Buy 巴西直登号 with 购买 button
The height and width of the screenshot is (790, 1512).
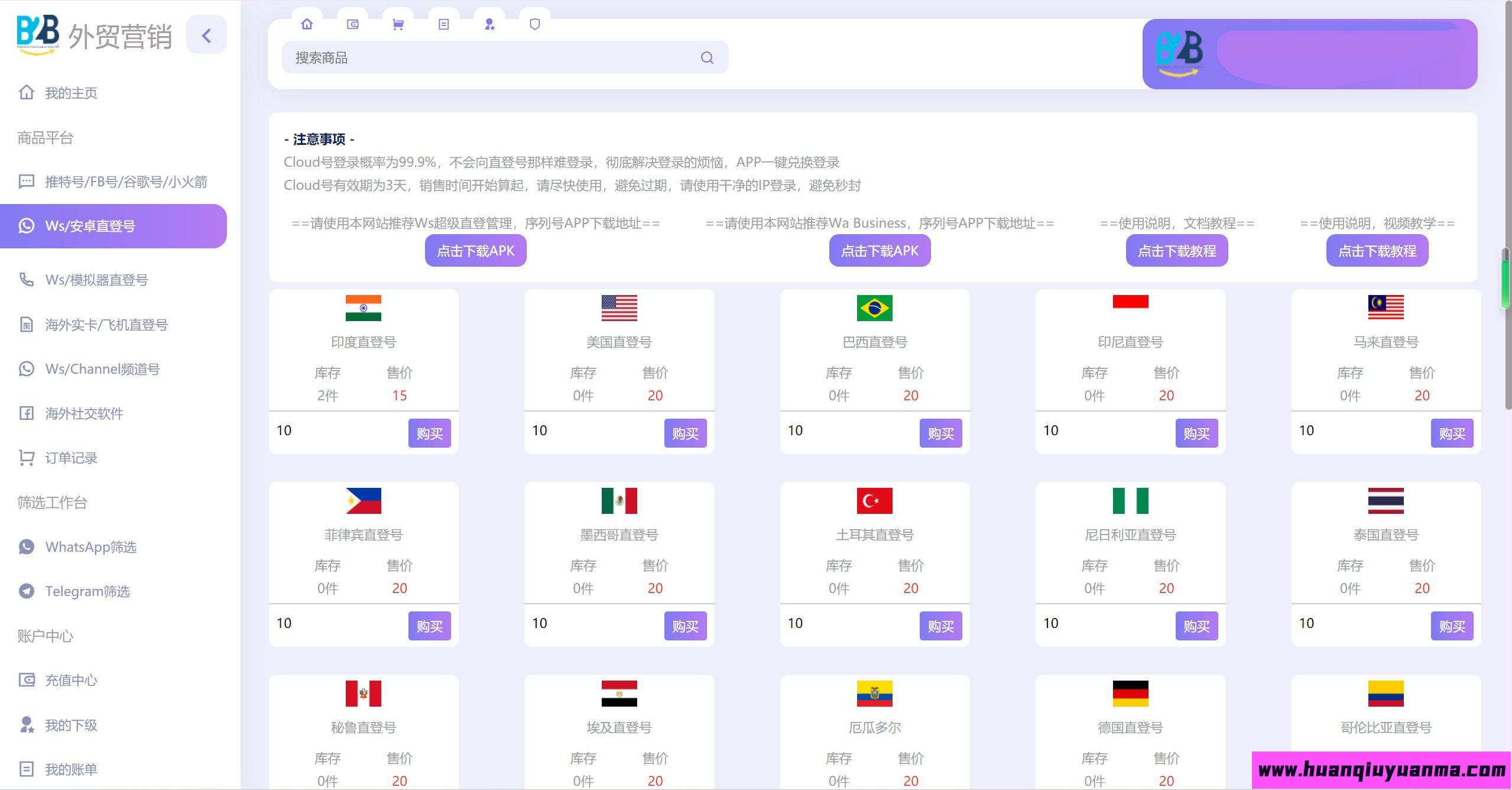941,433
